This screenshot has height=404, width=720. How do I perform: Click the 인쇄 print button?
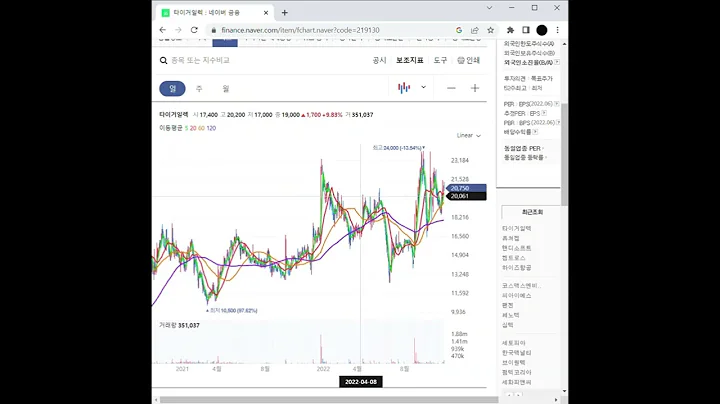[x=469, y=60]
